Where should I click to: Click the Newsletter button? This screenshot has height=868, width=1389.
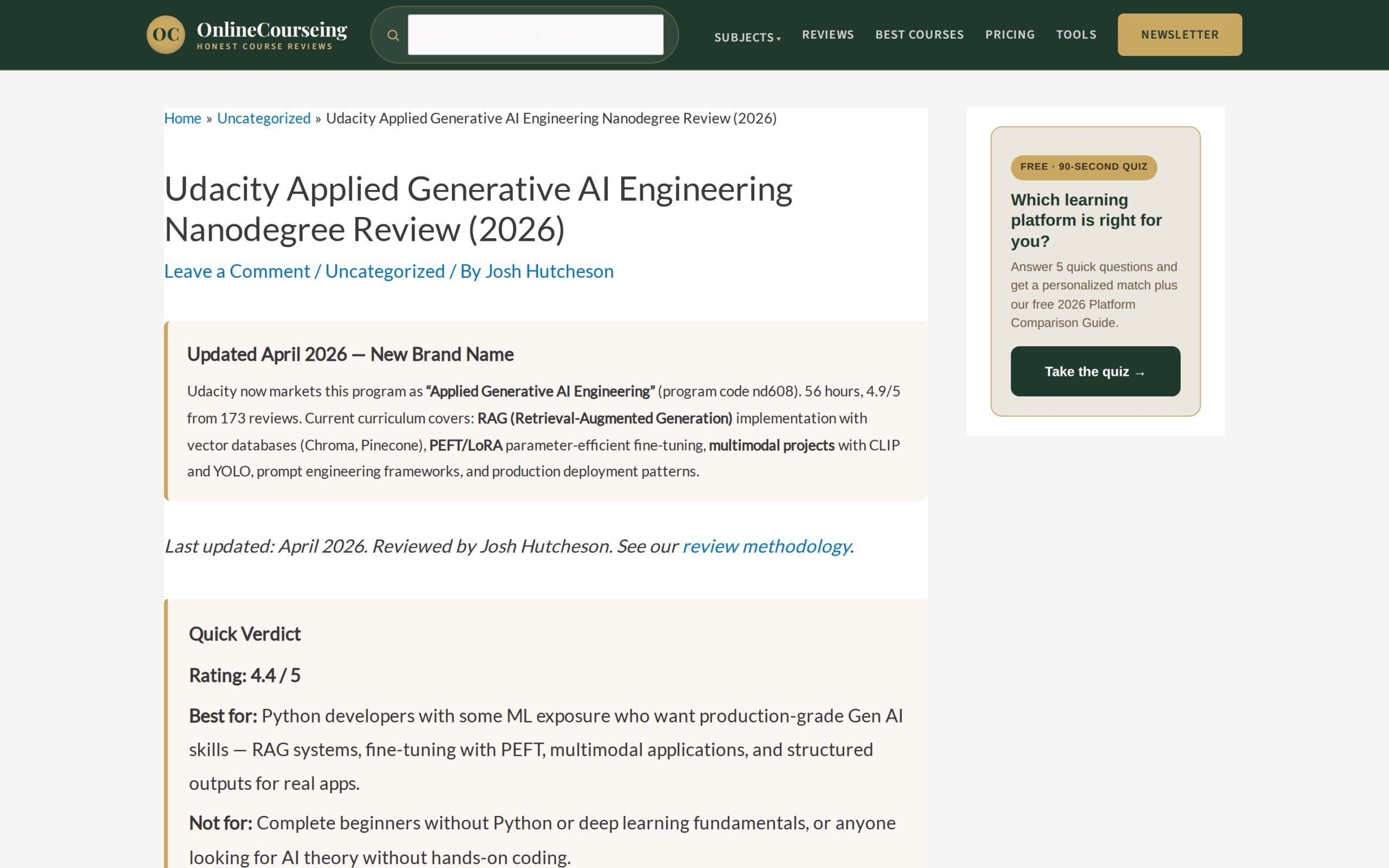click(x=1180, y=35)
